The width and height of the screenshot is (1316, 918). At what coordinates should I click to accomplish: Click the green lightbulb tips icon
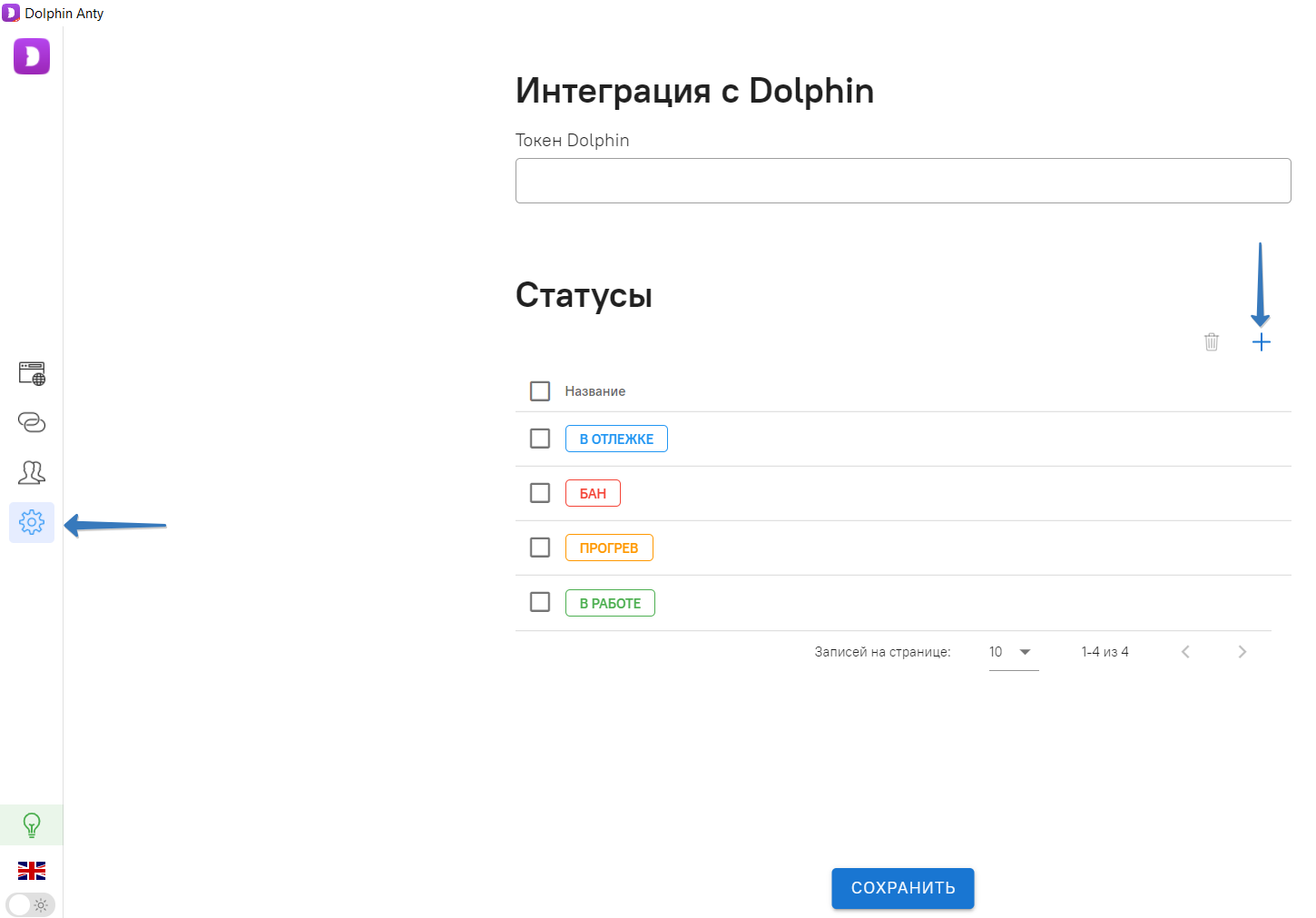[32, 825]
